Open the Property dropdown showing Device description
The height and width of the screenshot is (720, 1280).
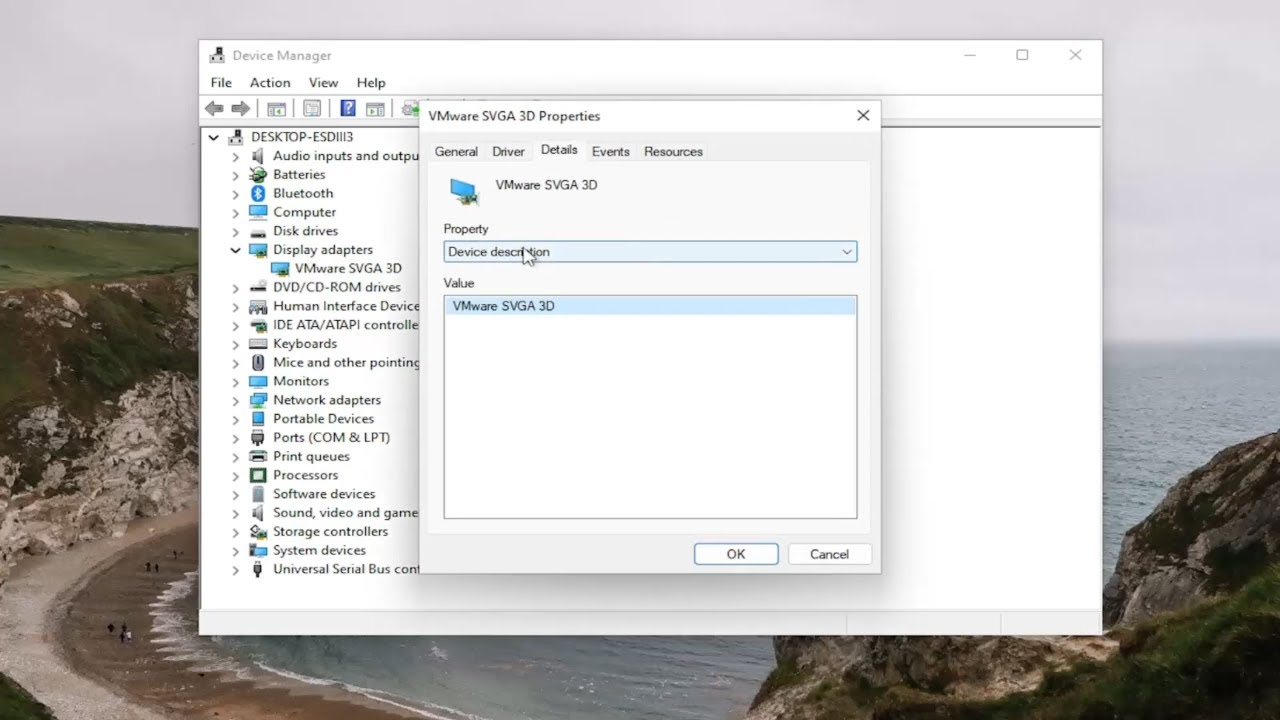point(650,252)
